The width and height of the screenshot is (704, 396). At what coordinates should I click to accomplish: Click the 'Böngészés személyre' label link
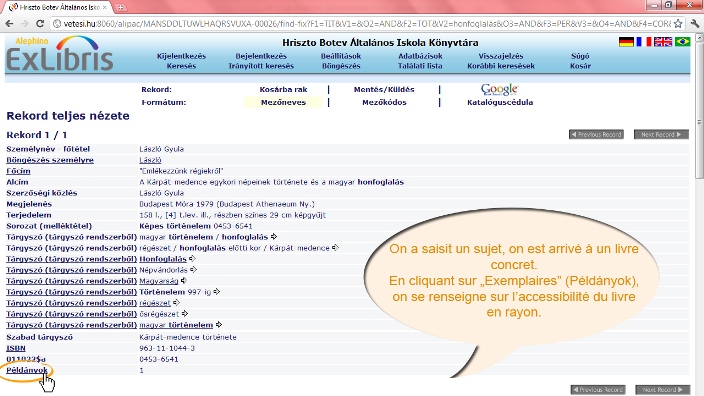[x=50, y=160]
